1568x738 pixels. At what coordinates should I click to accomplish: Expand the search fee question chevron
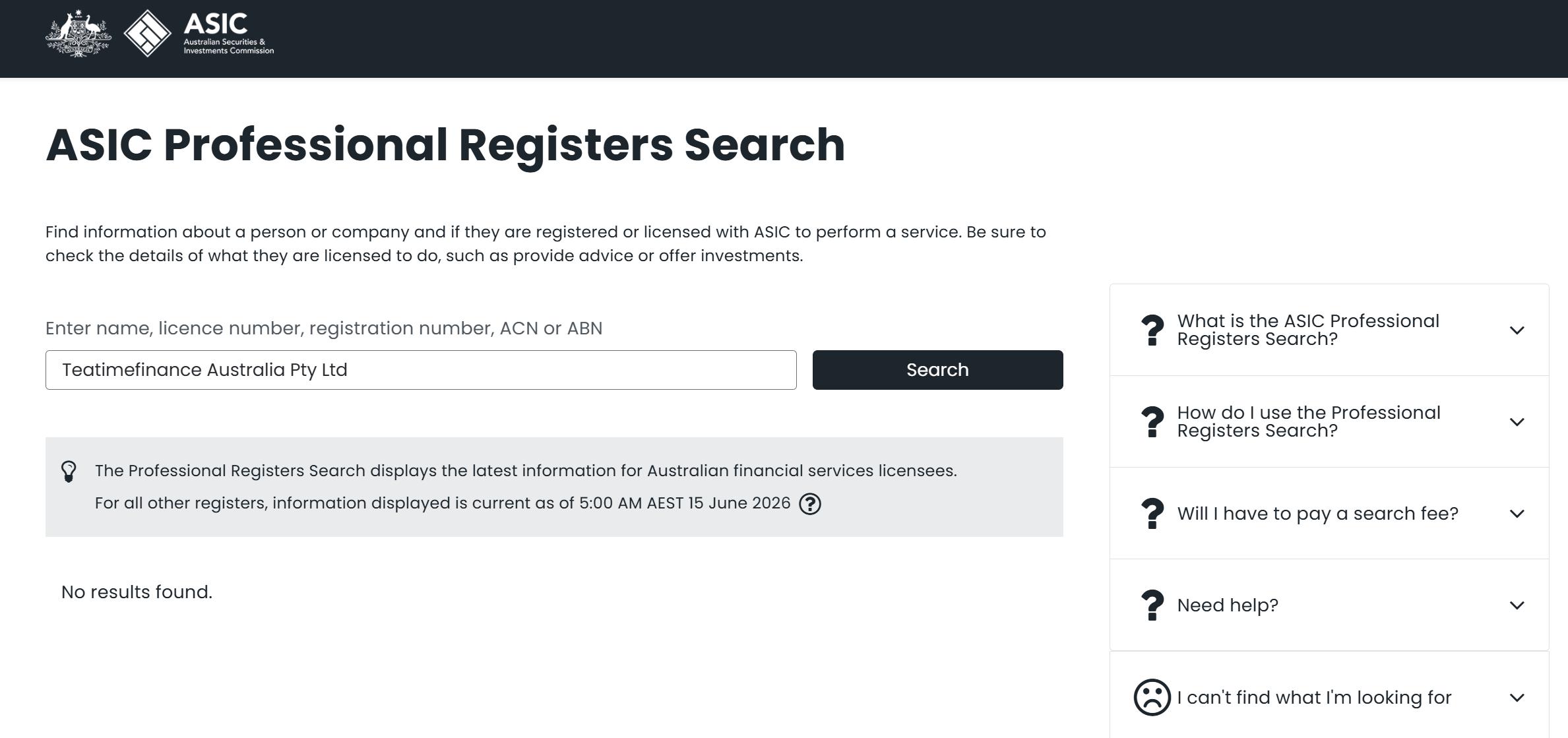[x=1517, y=514]
